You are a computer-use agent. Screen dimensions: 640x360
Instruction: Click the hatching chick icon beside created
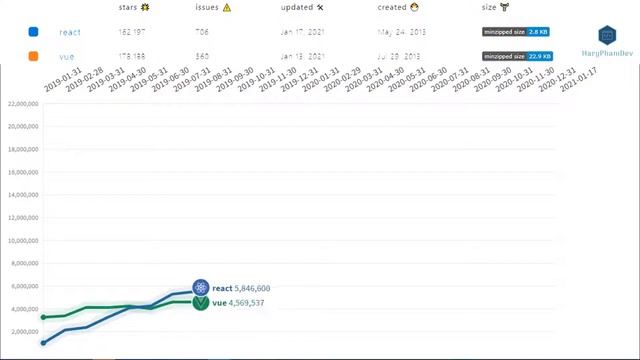coord(414,7)
